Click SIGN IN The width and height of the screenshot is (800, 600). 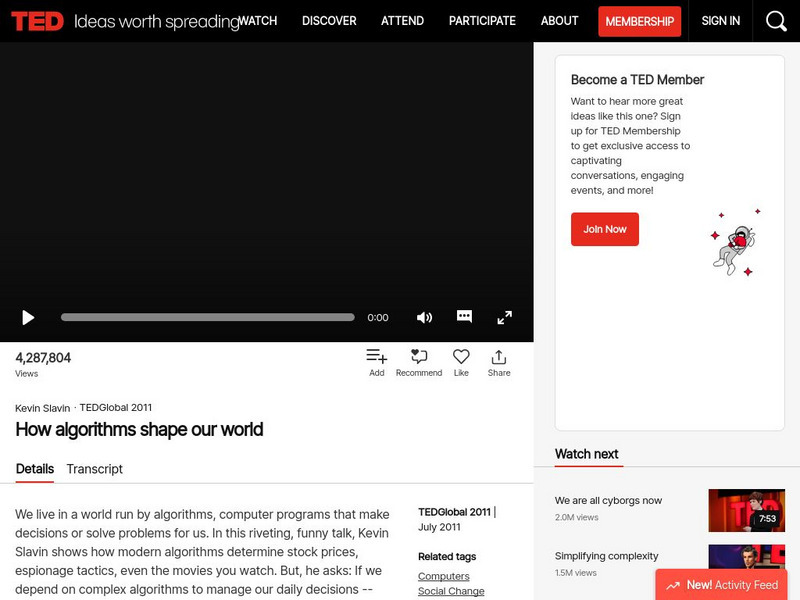720,21
